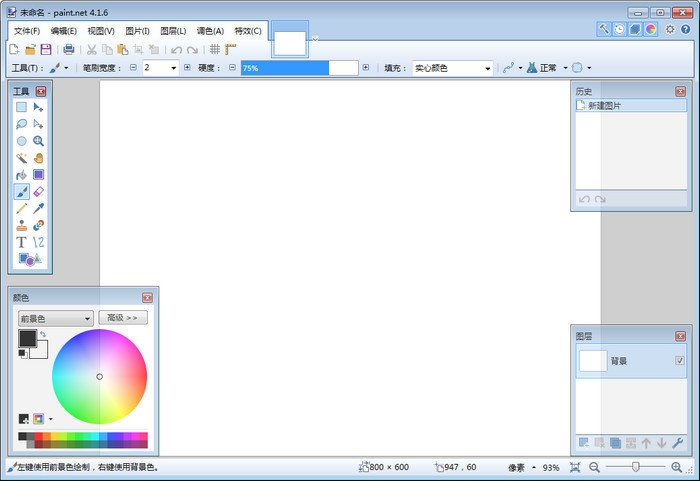Click the Print icon in toolbar
This screenshot has height=481, width=700.
click(x=69, y=49)
